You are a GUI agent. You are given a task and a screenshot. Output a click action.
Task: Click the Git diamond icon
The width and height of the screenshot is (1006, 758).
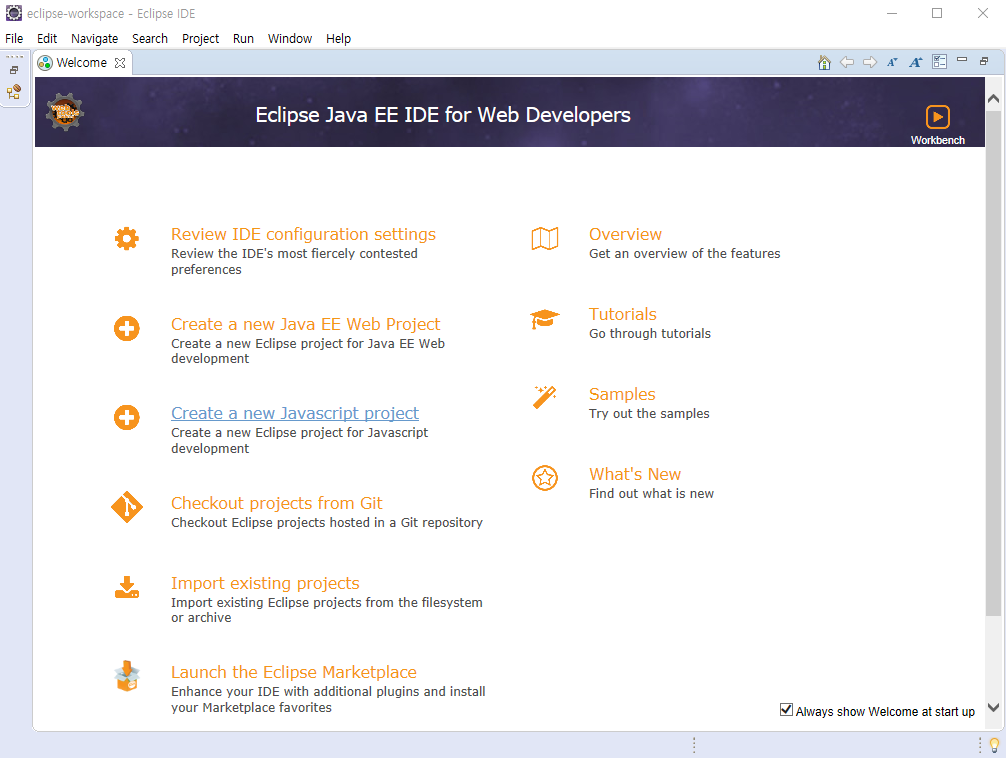tap(126, 507)
